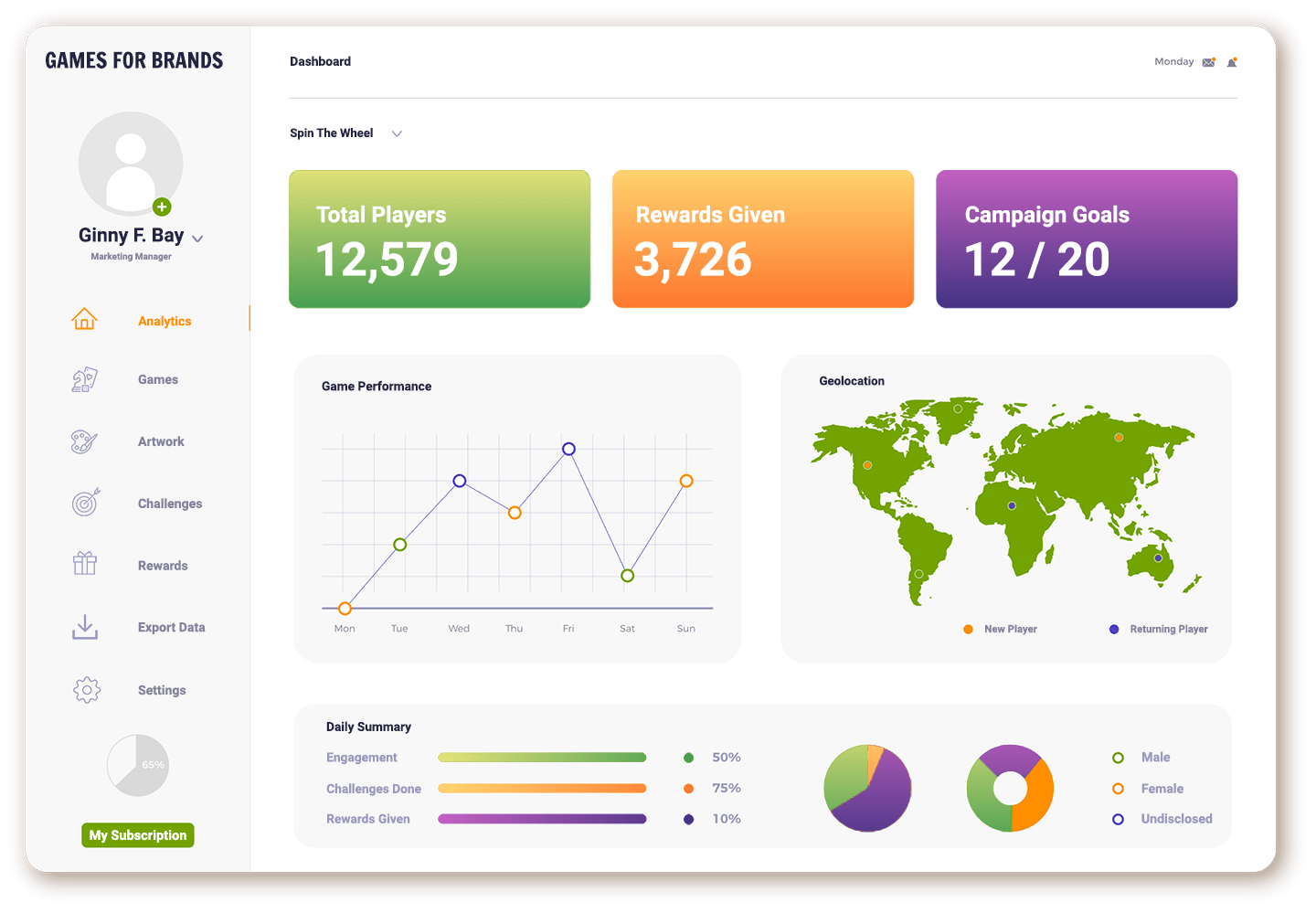Click the Engagement progress bar
This screenshot has width=1316, height=913.
pos(542,758)
